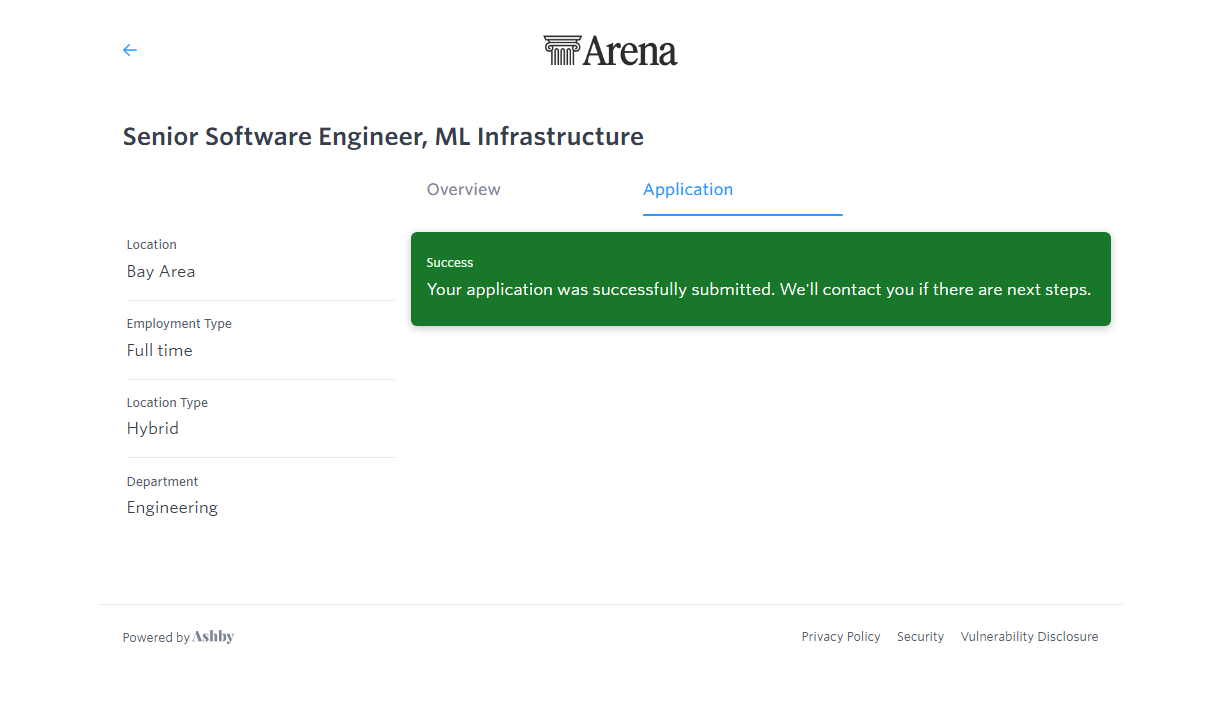Click the Ashby logo in footer
The height and width of the screenshot is (721, 1221).
213,637
